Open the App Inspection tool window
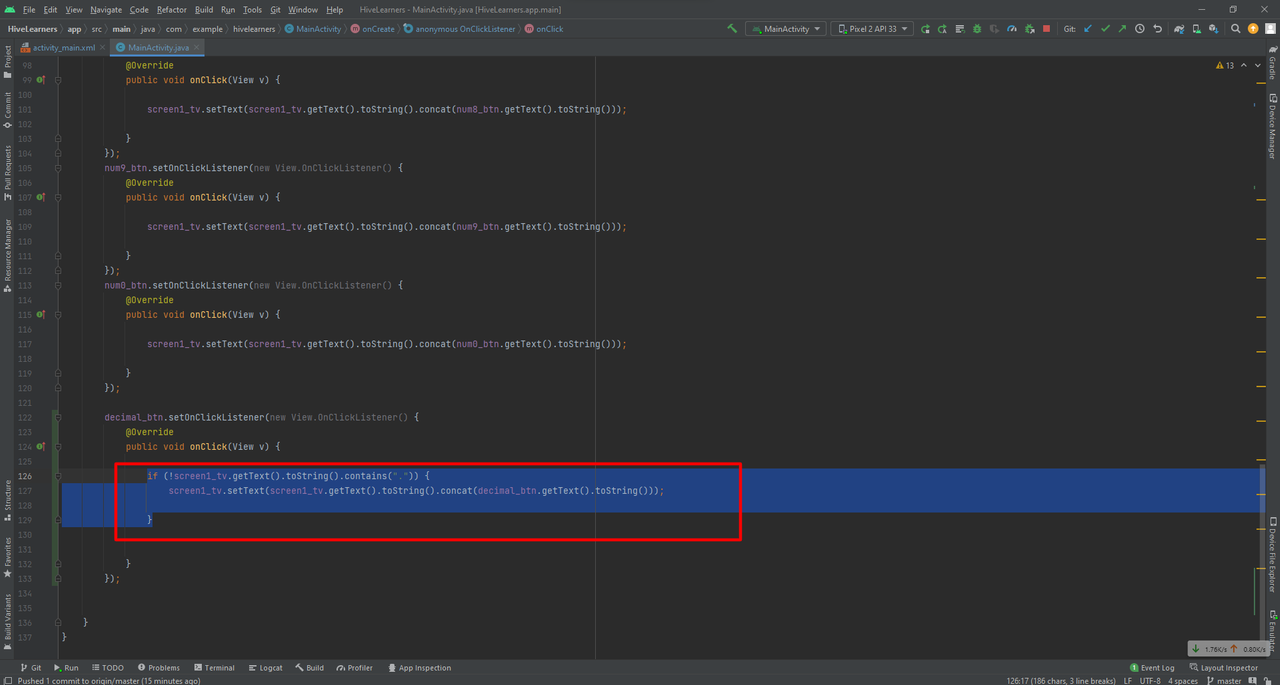Image resolution: width=1280 pixels, height=685 pixels. coord(419,667)
